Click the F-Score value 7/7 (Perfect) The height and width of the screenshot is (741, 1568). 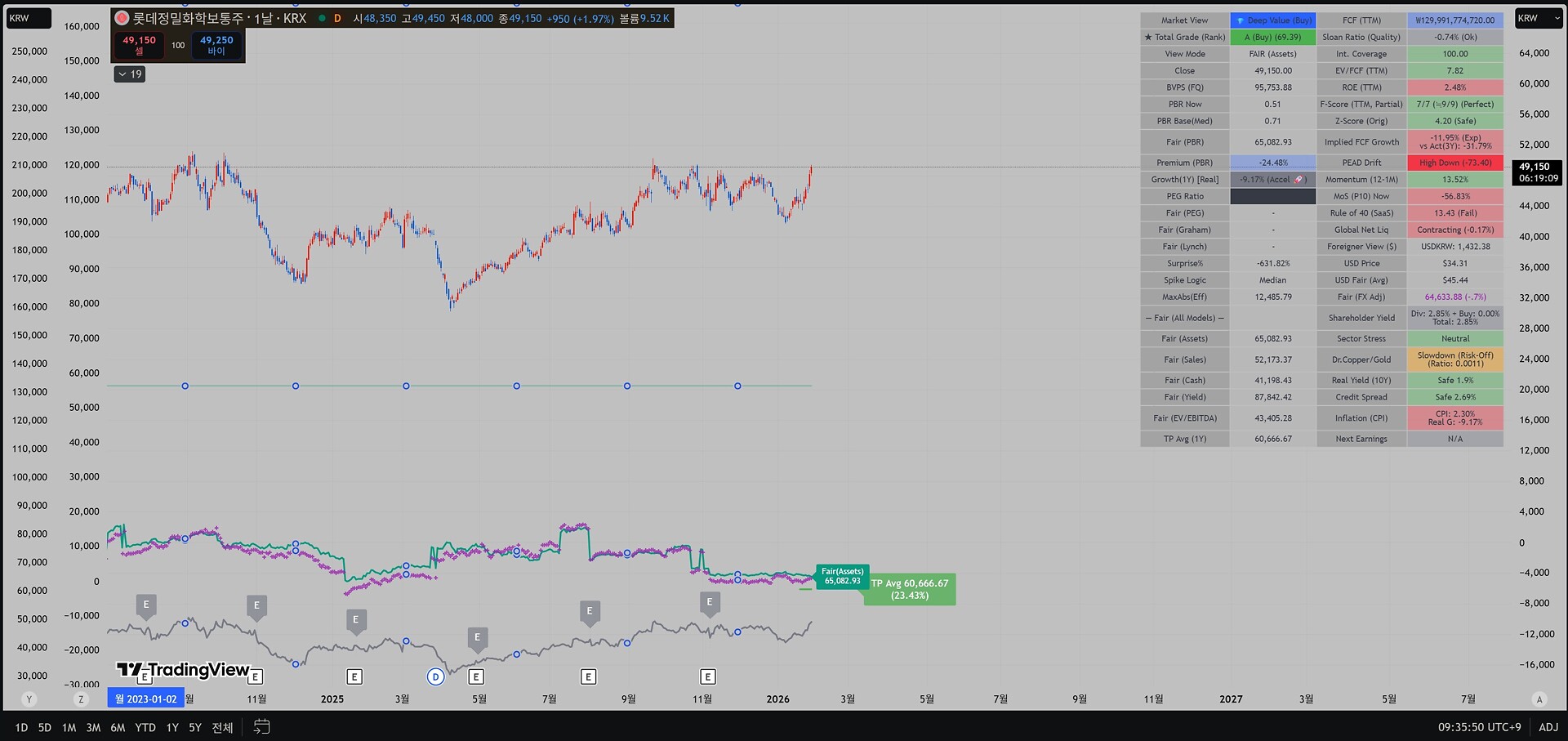[1455, 104]
